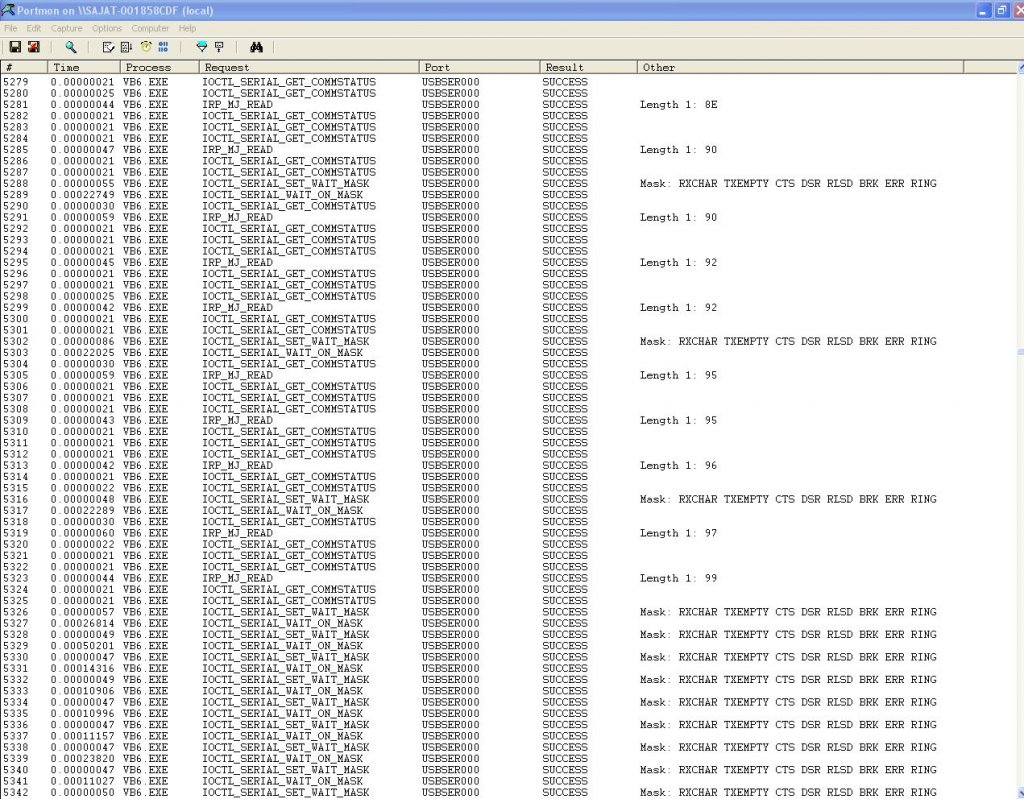This screenshot has width=1024, height=799.
Task: Open the Help menu
Action: (187, 28)
